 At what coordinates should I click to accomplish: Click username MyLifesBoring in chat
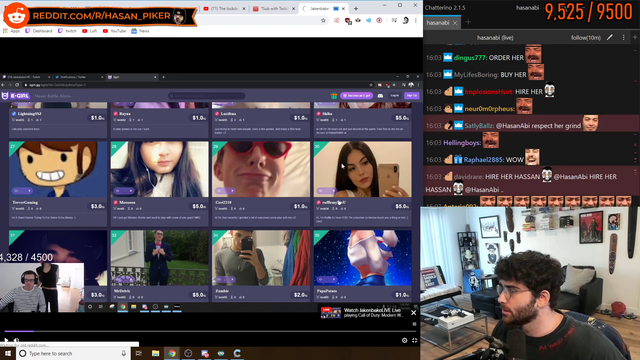(476, 75)
